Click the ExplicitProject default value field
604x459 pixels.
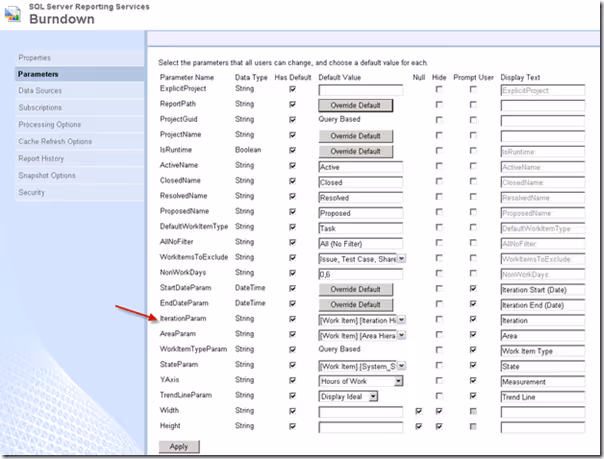point(361,90)
